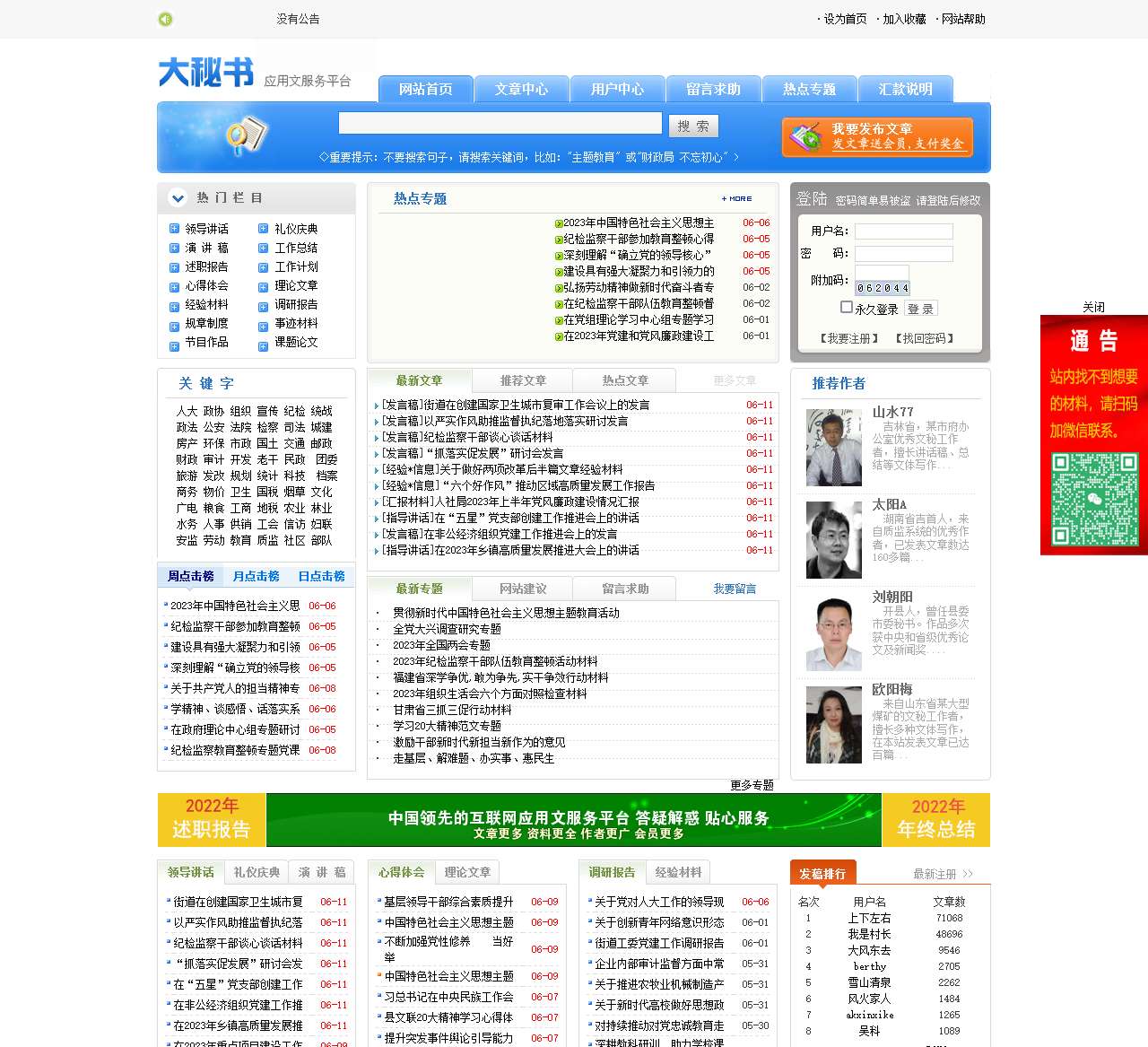Click the MORE link in 热点专题
The image size is (1148, 1047).
(x=737, y=198)
